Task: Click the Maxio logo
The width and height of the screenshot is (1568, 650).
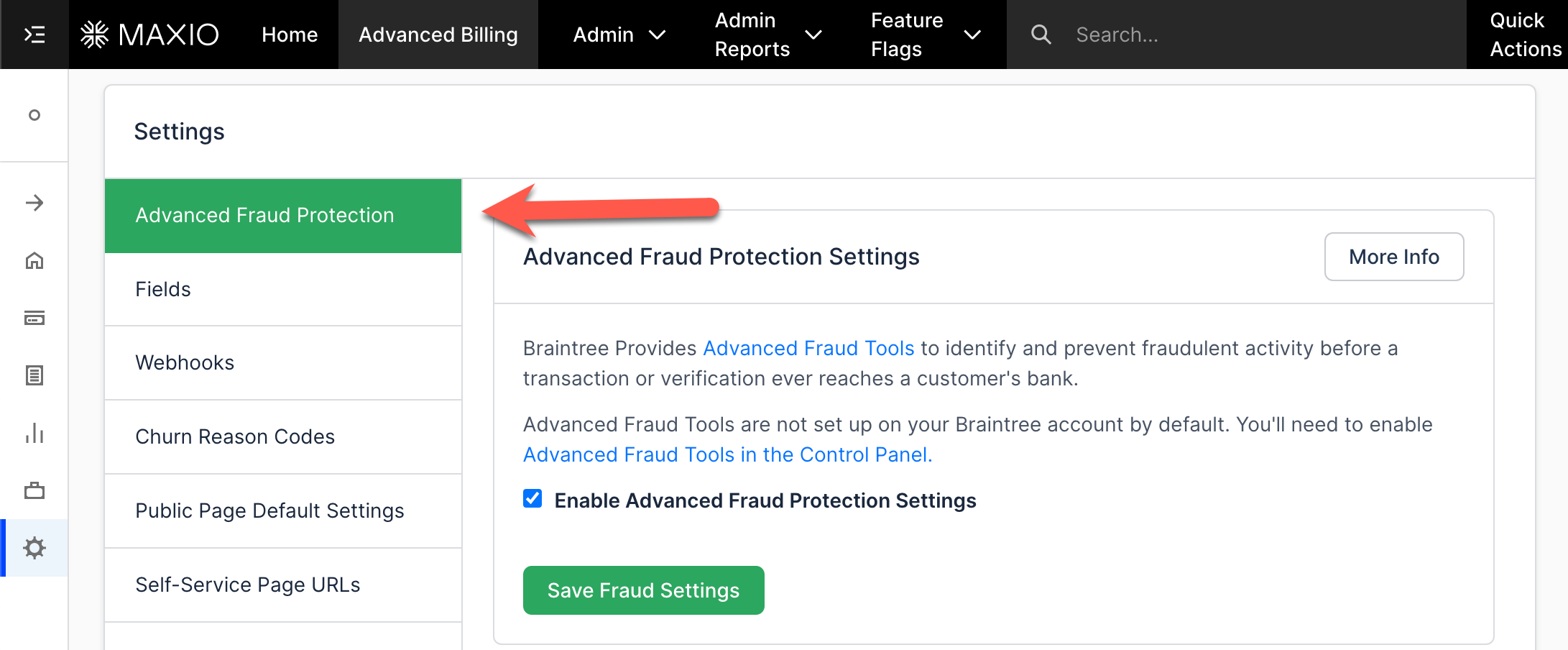Action: point(149,35)
